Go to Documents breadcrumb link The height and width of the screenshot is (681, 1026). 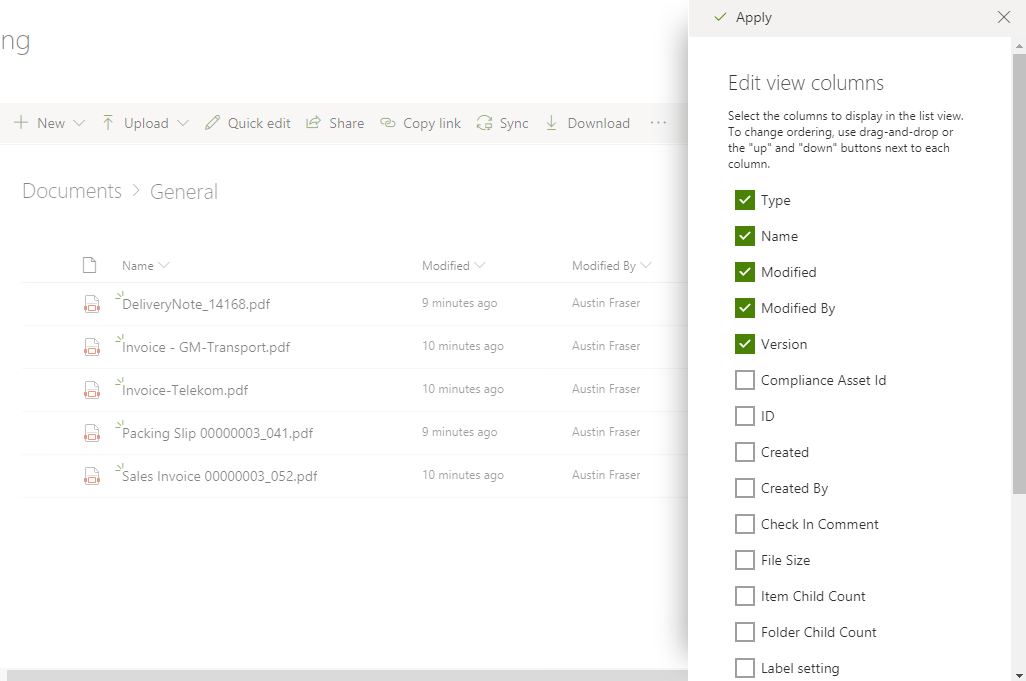tap(72, 191)
